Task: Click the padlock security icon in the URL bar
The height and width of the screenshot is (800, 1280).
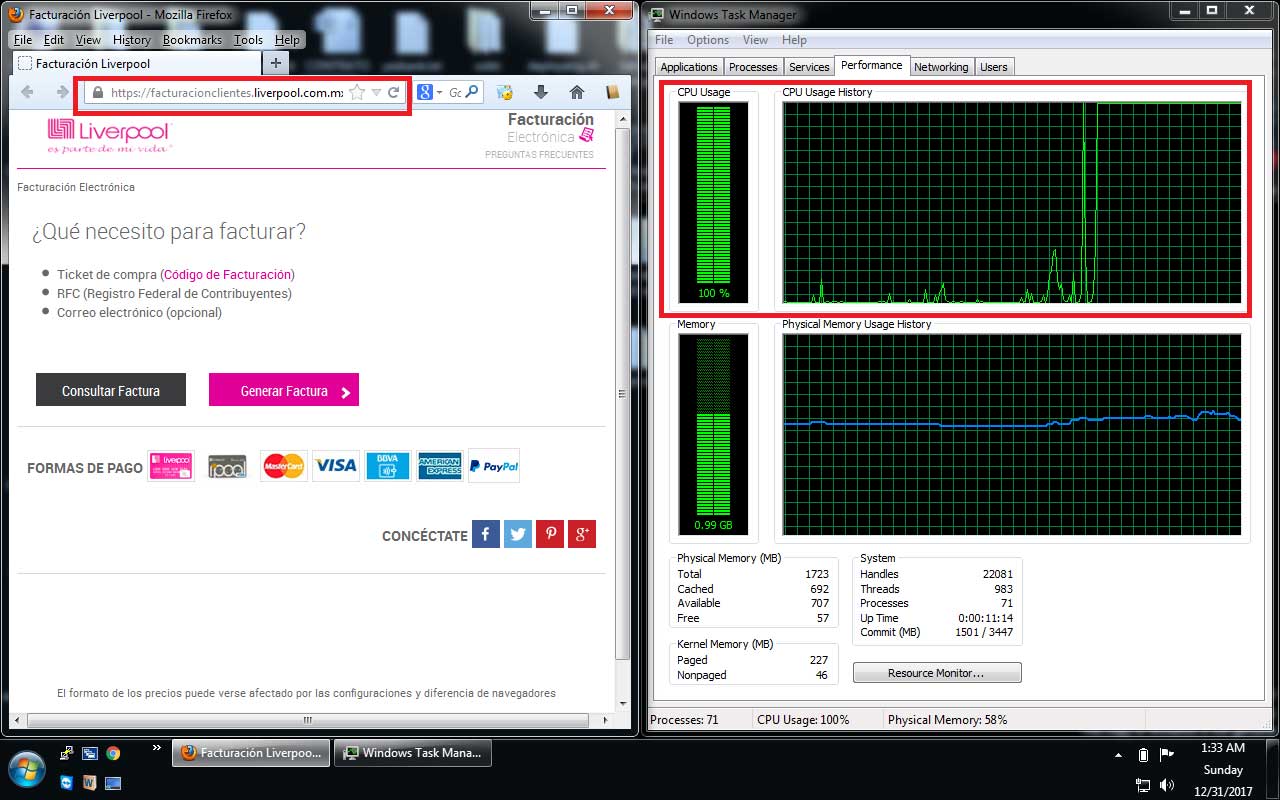Action: tap(97, 92)
